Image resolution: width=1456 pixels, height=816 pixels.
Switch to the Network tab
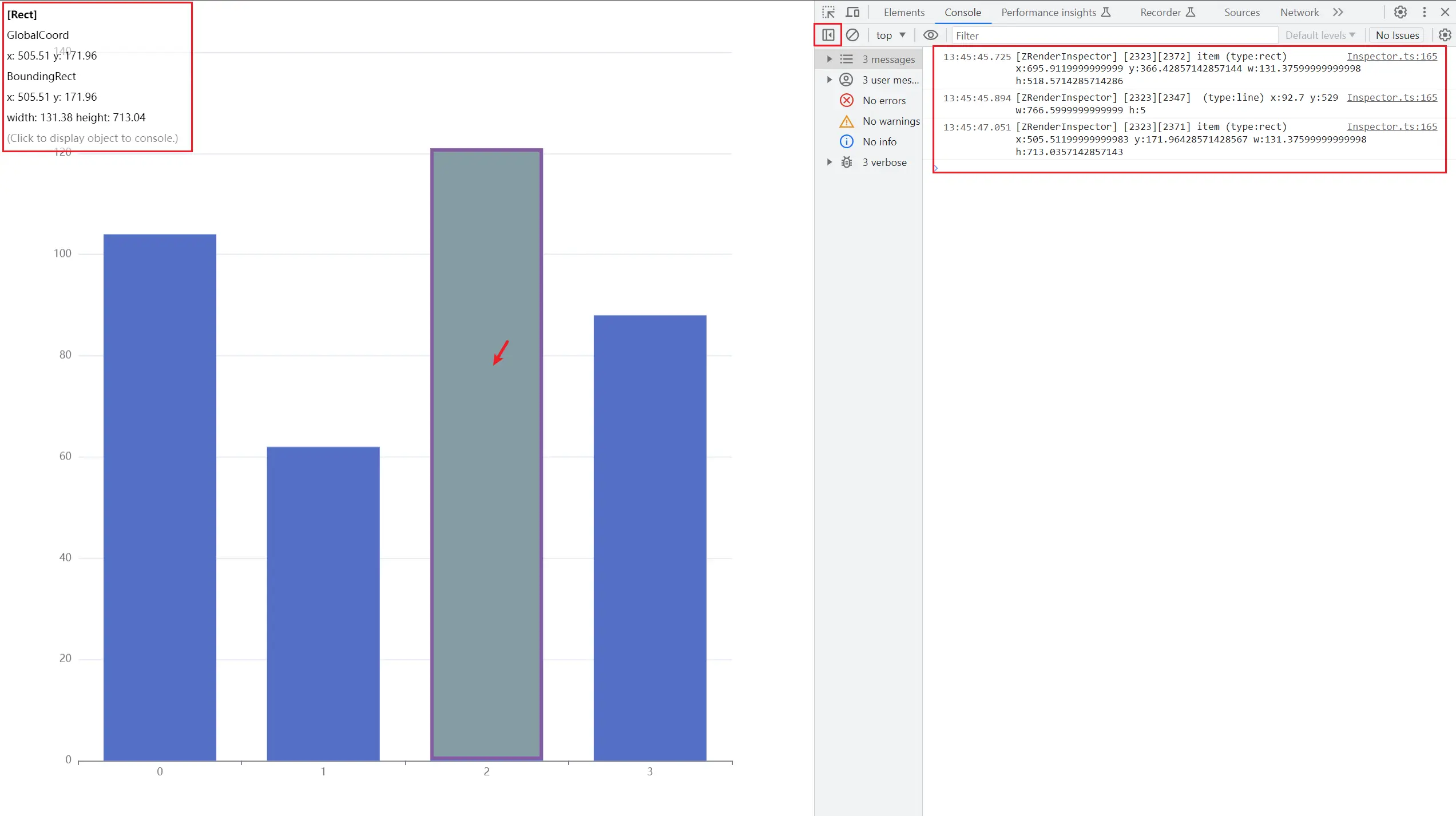click(1299, 13)
